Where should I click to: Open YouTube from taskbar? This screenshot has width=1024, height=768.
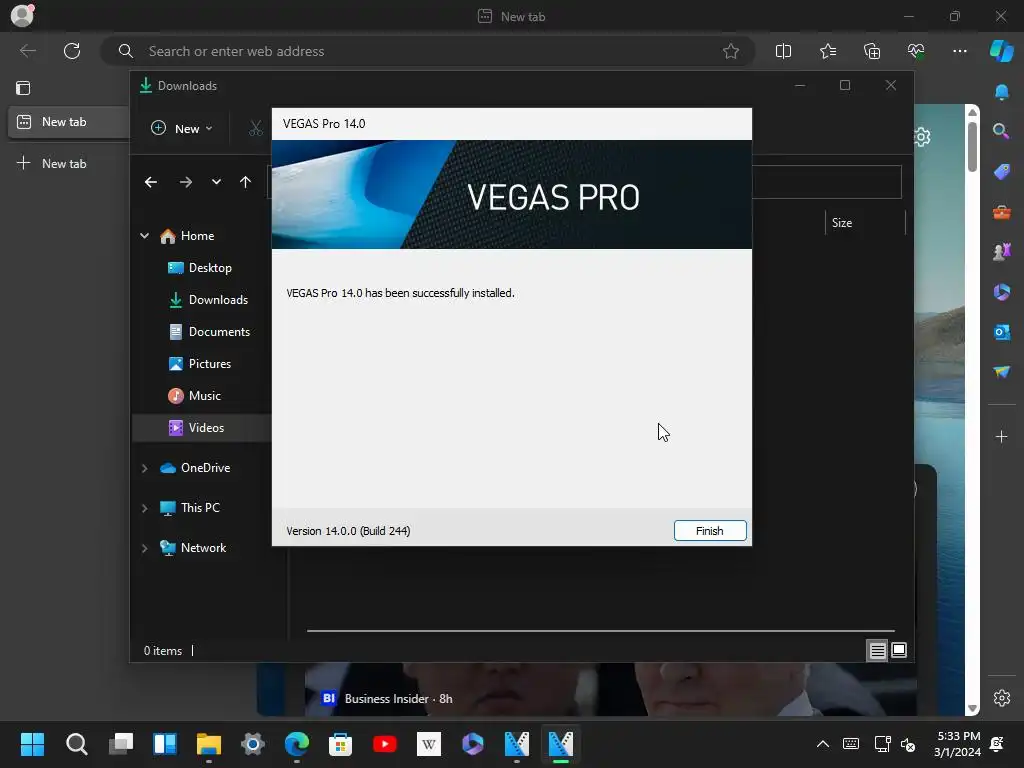385,744
